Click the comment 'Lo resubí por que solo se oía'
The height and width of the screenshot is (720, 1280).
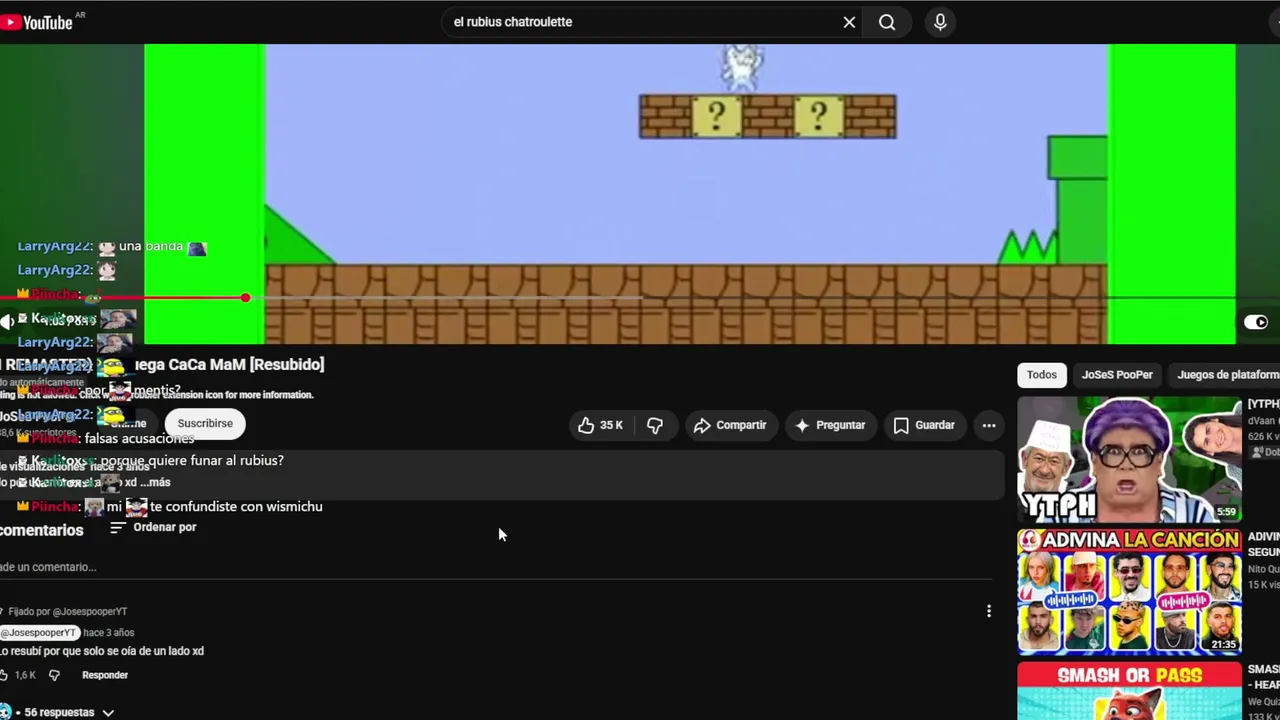pos(102,651)
